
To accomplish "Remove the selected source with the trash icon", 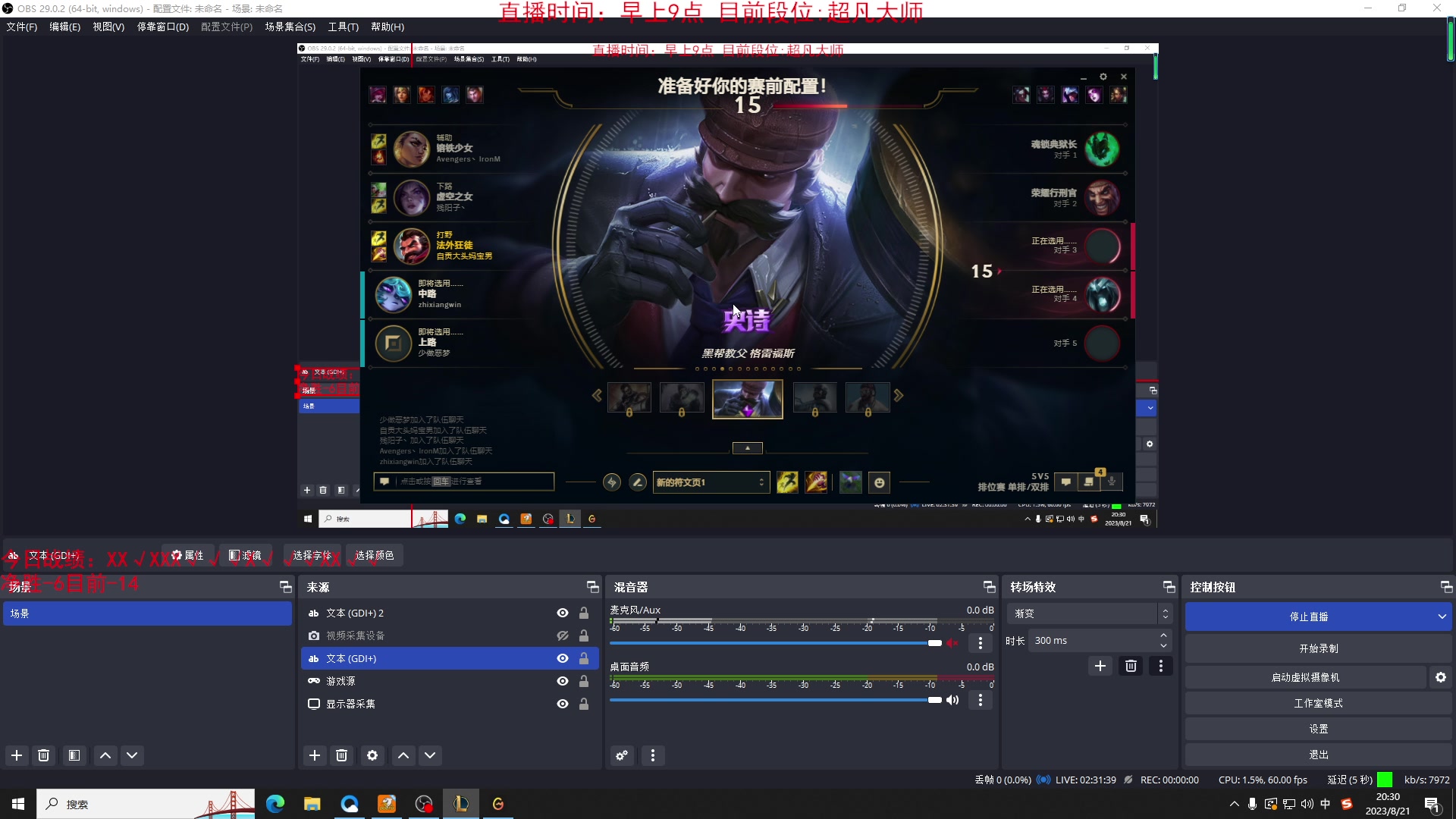I will click(342, 755).
